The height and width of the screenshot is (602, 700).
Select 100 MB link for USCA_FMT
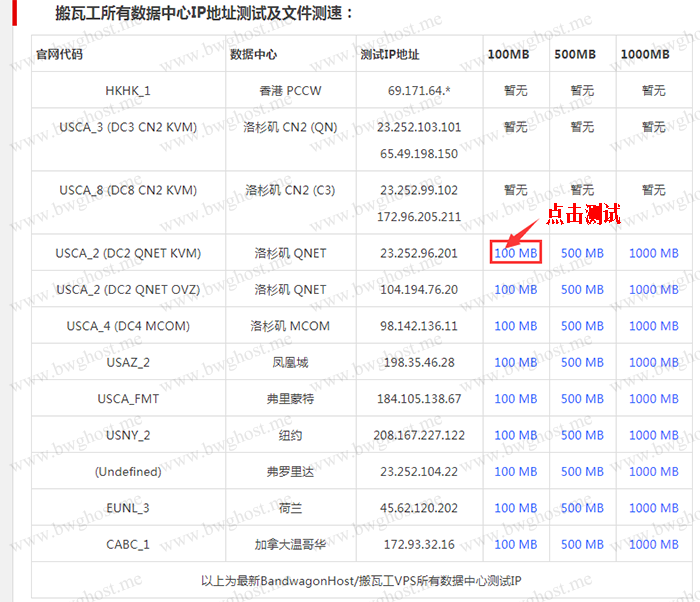tap(516, 399)
